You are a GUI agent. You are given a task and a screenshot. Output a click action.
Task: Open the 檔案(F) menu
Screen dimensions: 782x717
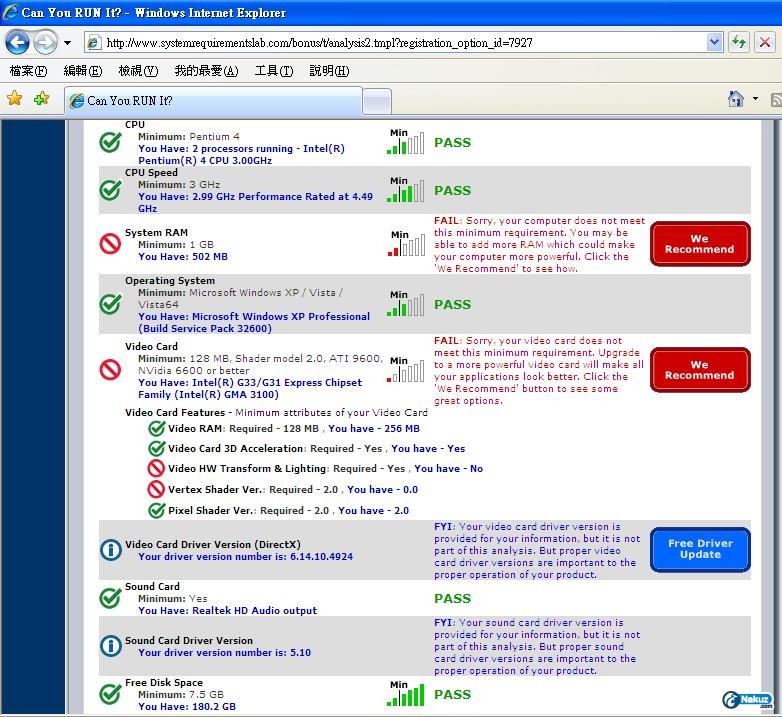[x=27, y=71]
